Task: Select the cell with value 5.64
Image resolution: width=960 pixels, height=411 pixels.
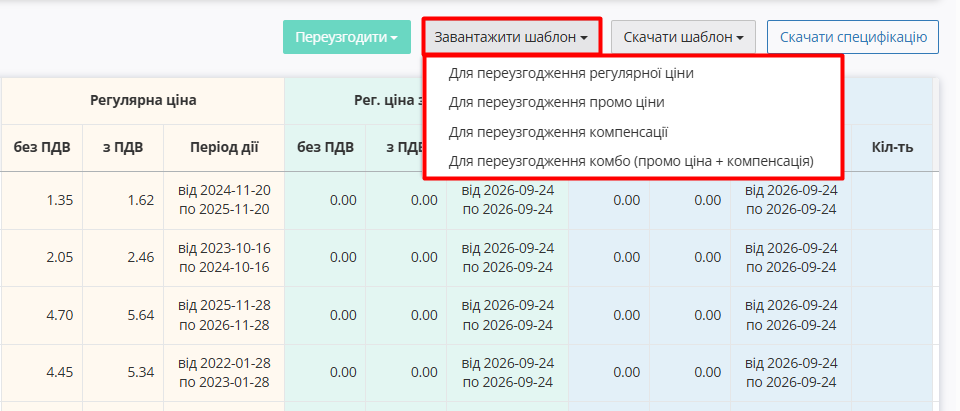Action: 123,315
